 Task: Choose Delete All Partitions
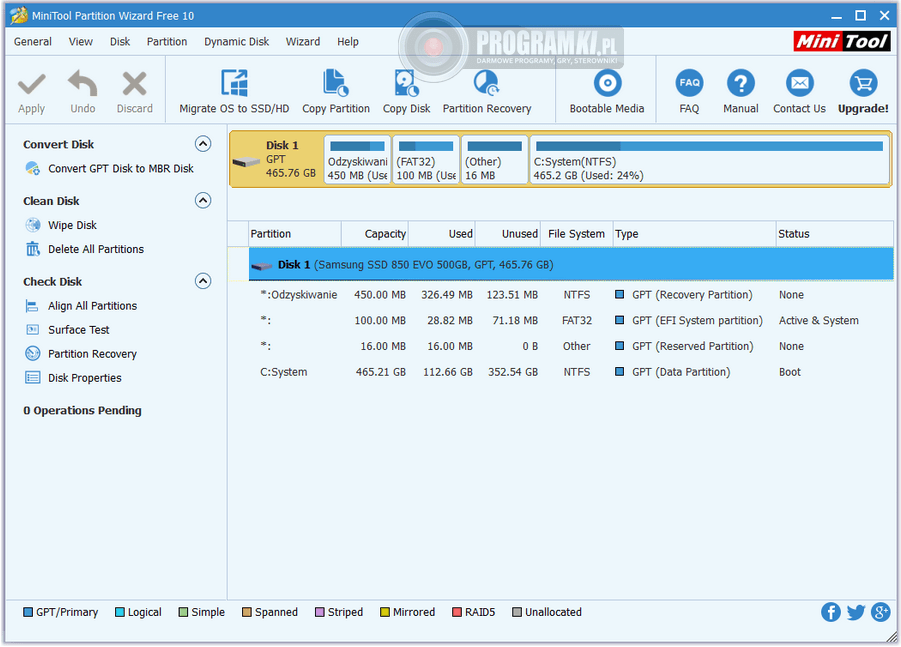95,249
